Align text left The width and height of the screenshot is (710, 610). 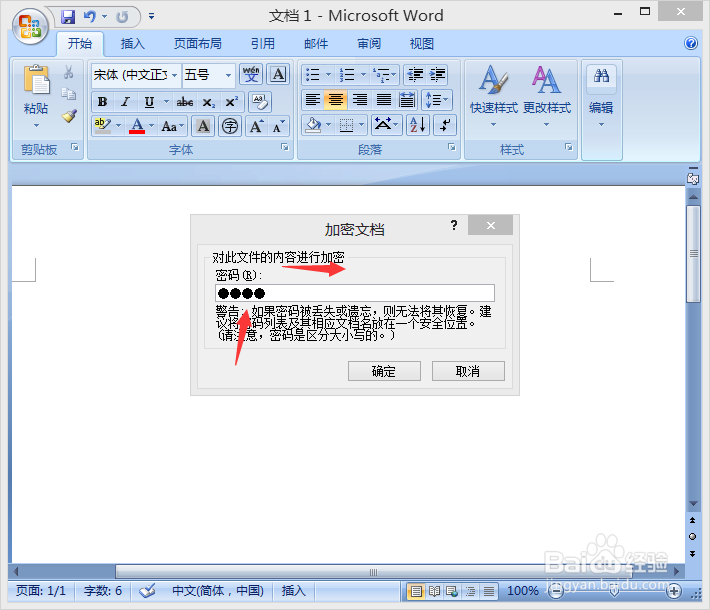(313, 99)
